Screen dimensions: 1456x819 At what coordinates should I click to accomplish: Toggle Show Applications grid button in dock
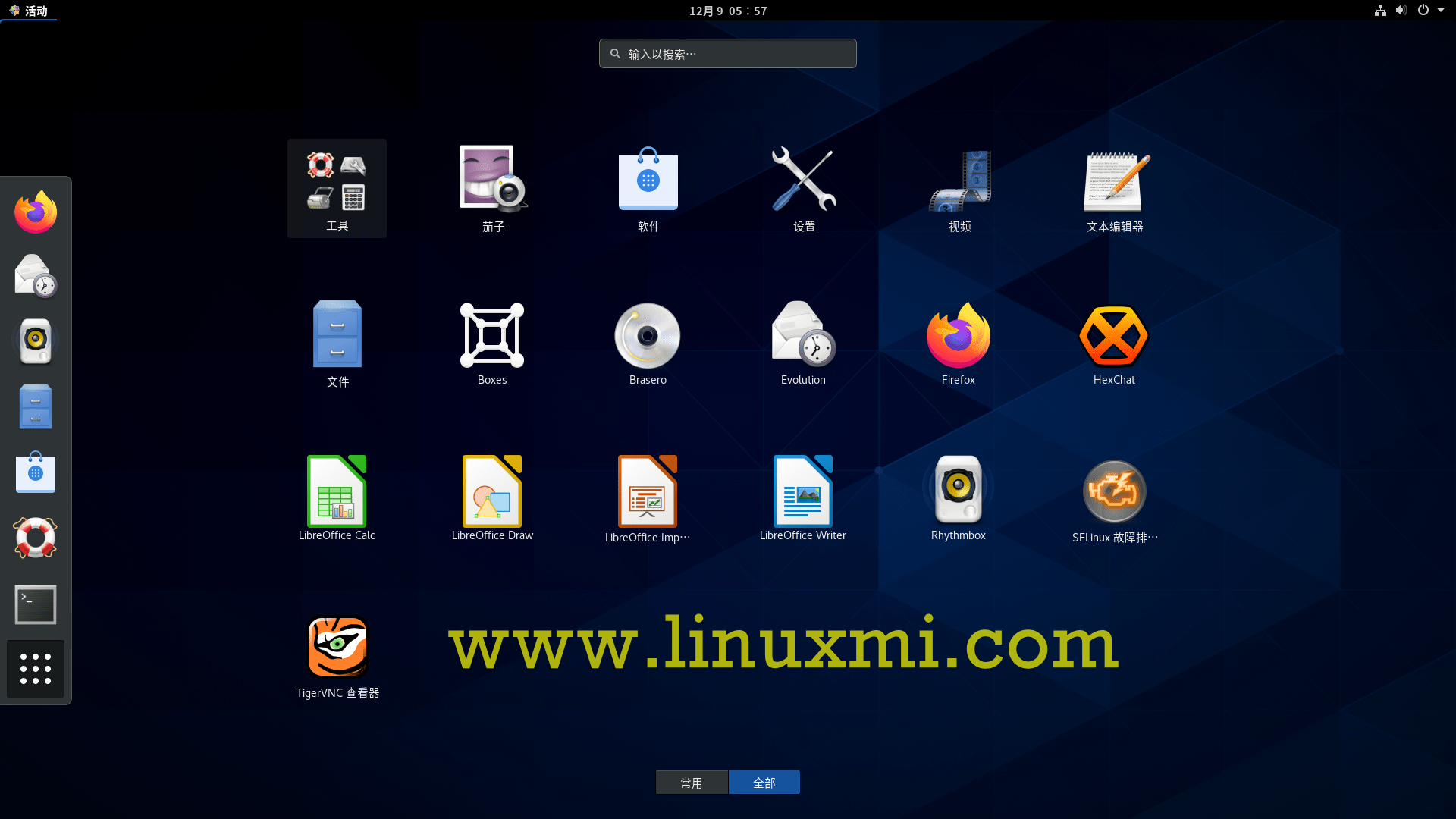[x=36, y=669]
